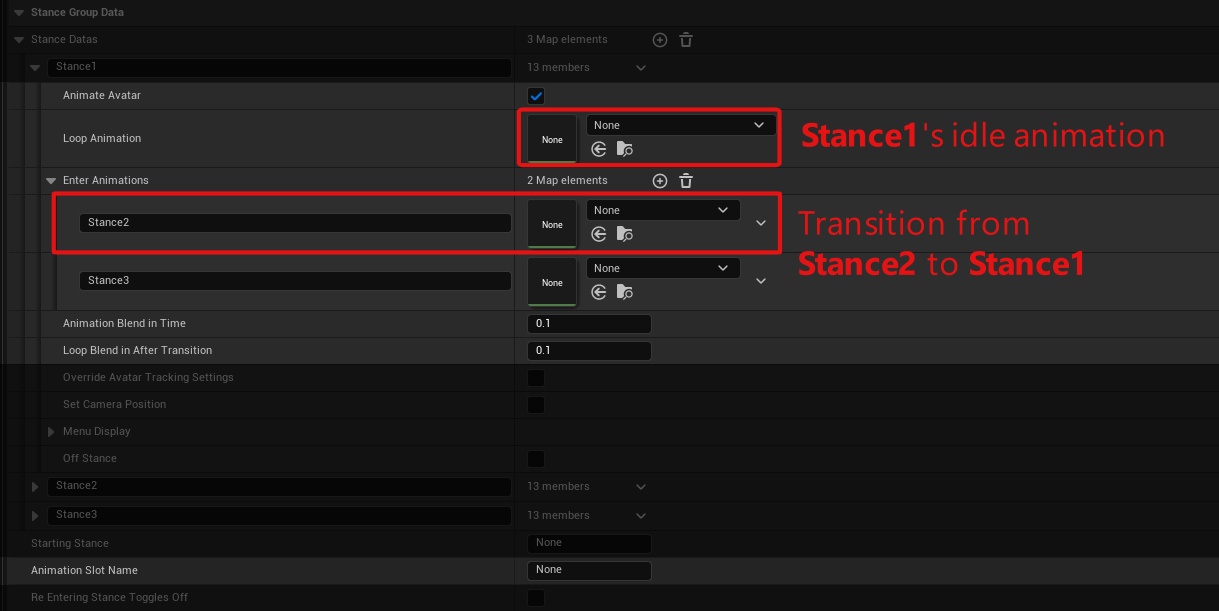Use selected asset arrow for Loop Animation
1219x611 pixels.
(599, 150)
